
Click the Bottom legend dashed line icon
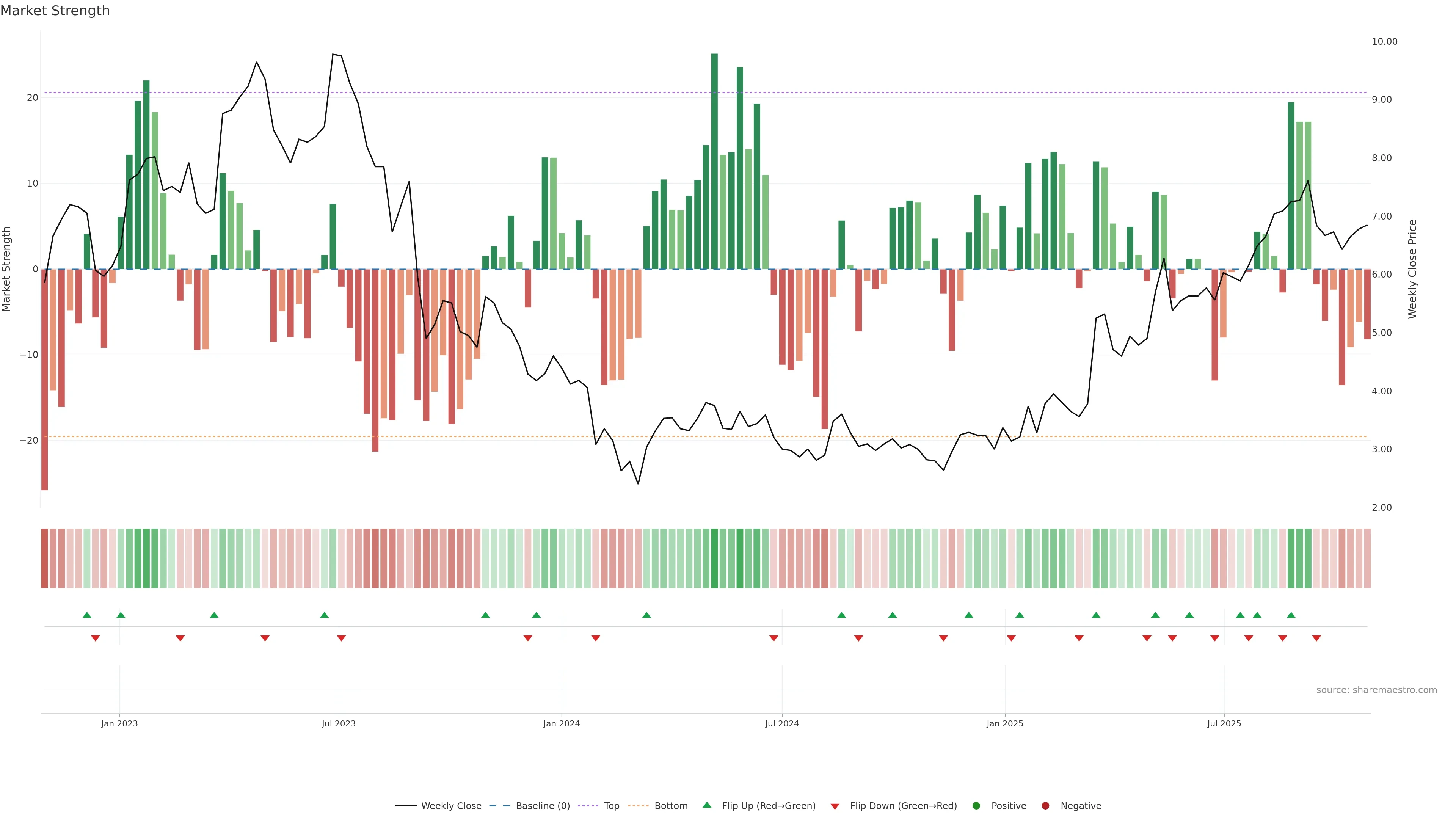click(x=638, y=806)
